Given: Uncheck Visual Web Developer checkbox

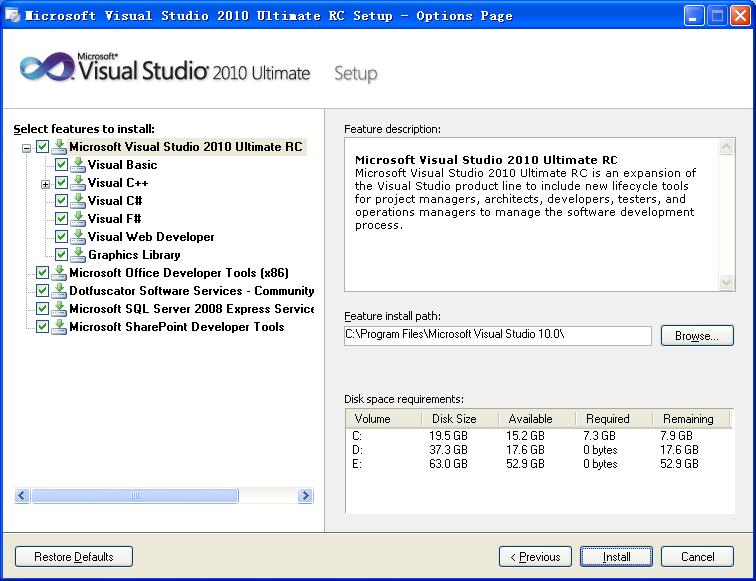Looking at the screenshot, I should pos(61,237).
